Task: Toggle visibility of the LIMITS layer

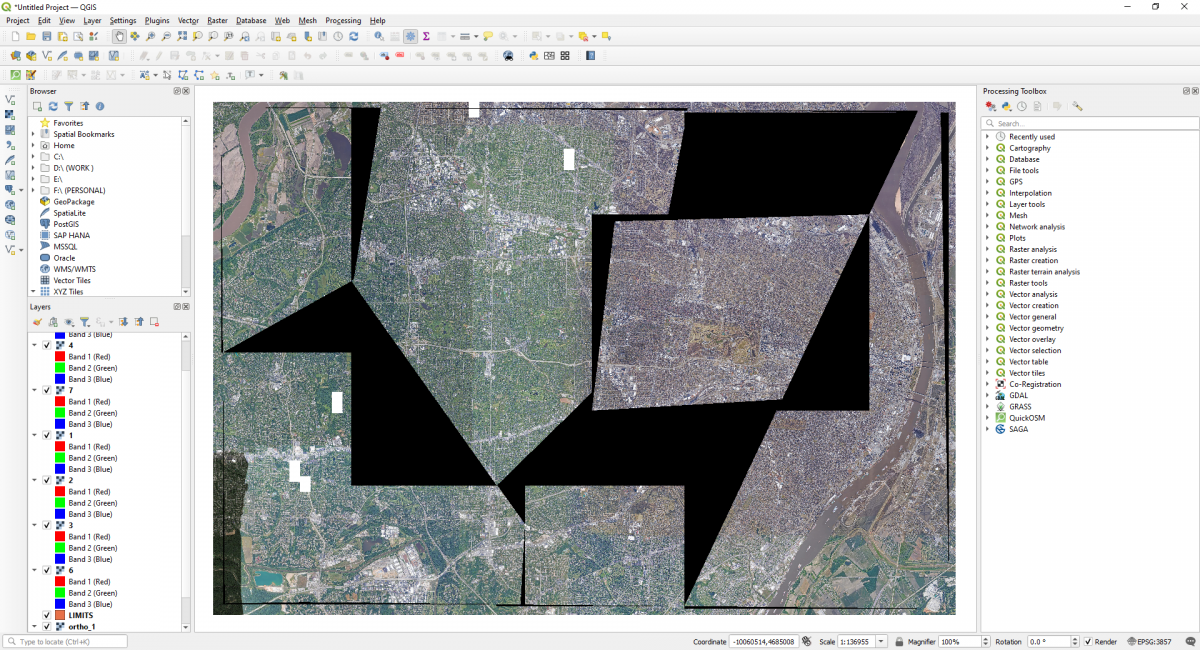Action: point(47,615)
